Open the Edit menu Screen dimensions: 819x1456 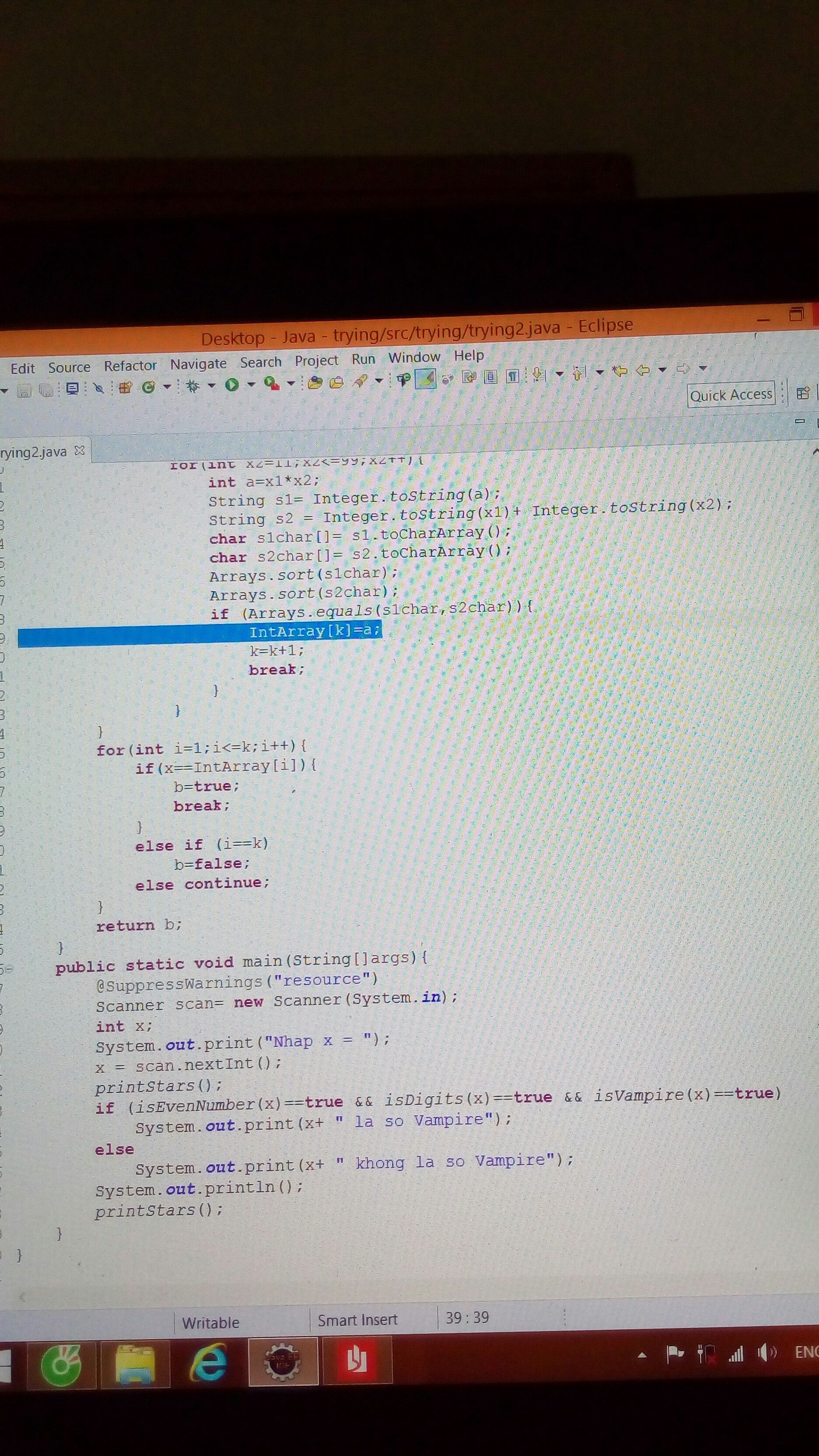point(23,368)
